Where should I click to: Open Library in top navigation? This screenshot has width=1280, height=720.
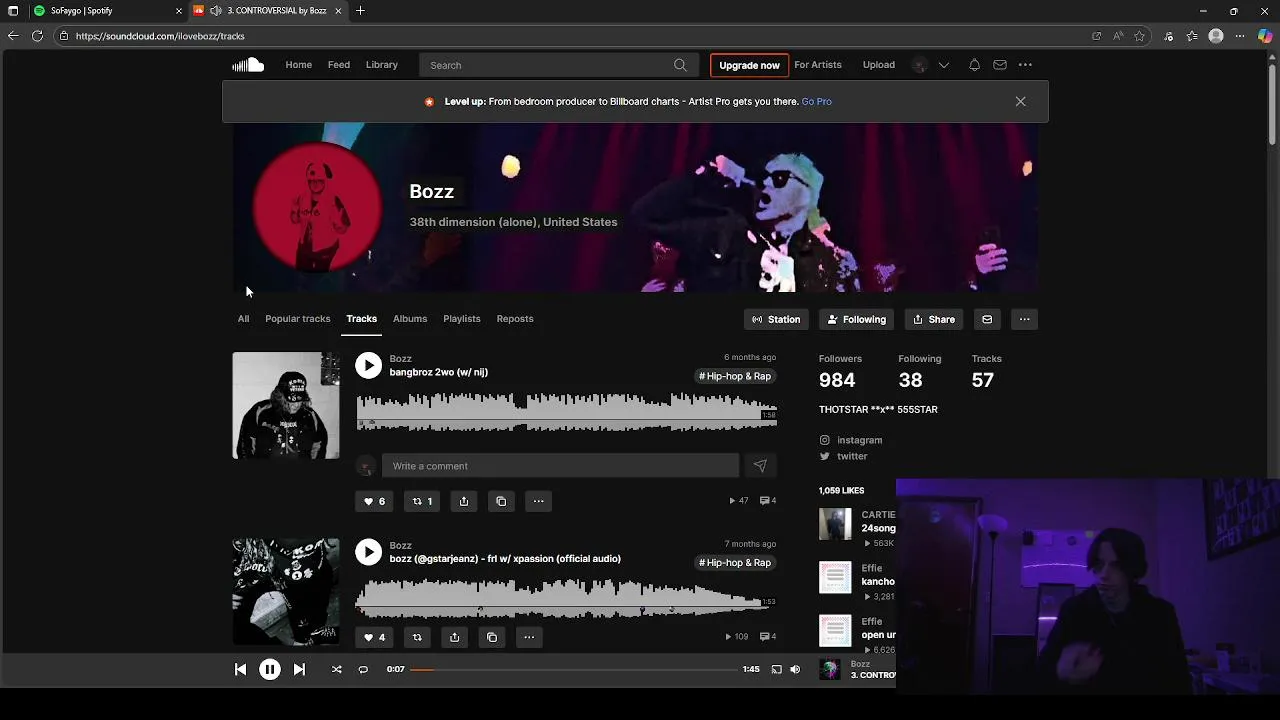(382, 65)
